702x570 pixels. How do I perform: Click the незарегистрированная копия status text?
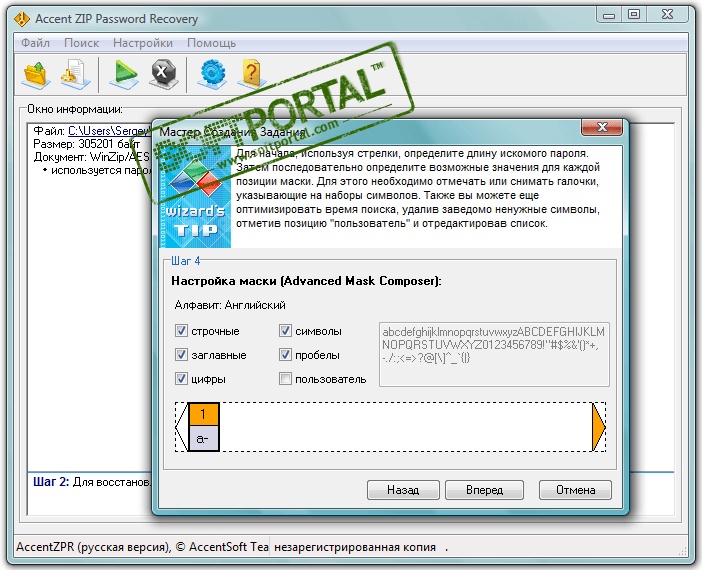coord(355,547)
